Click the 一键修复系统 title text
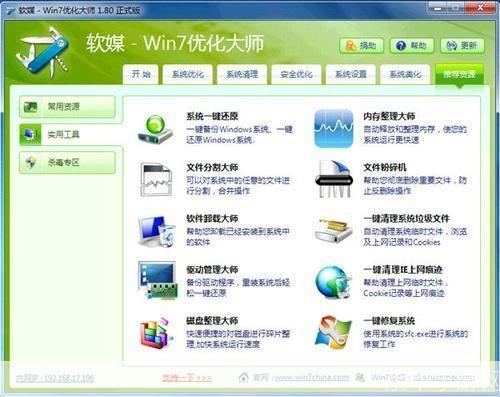Image resolution: width=500 pixels, height=397 pixels. [x=389, y=321]
